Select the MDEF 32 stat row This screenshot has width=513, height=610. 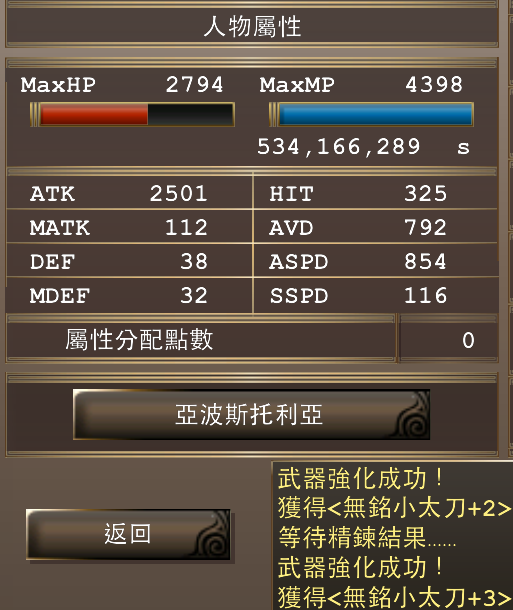point(130,295)
